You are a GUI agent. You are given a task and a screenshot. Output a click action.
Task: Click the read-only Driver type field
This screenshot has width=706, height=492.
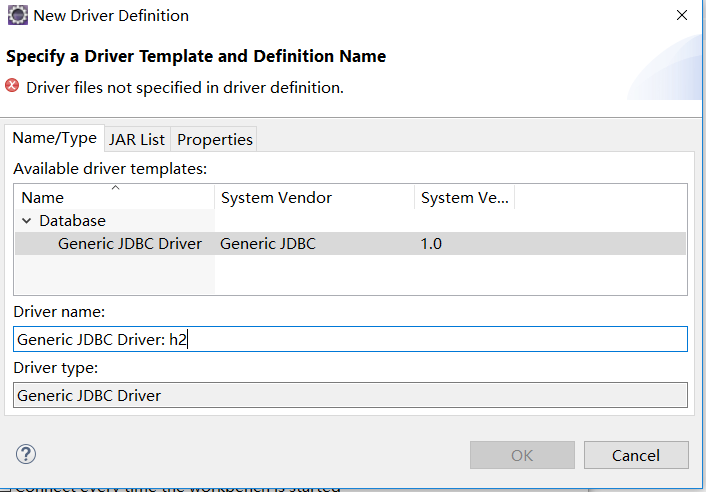pos(350,395)
